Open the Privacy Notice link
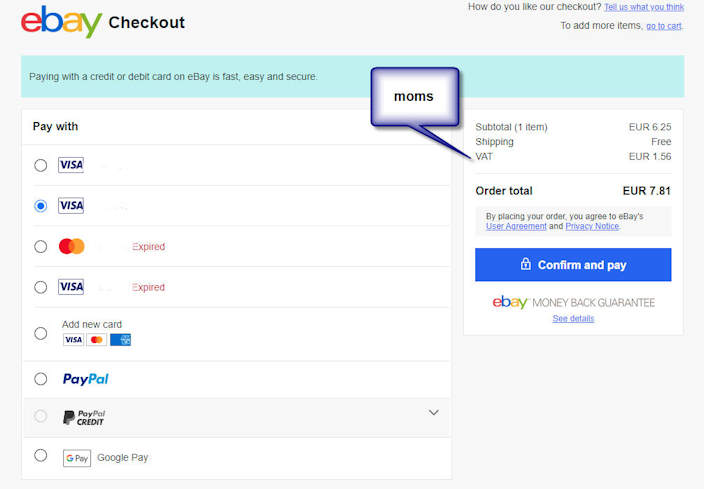The image size is (704, 489). (x=592, y=226)
